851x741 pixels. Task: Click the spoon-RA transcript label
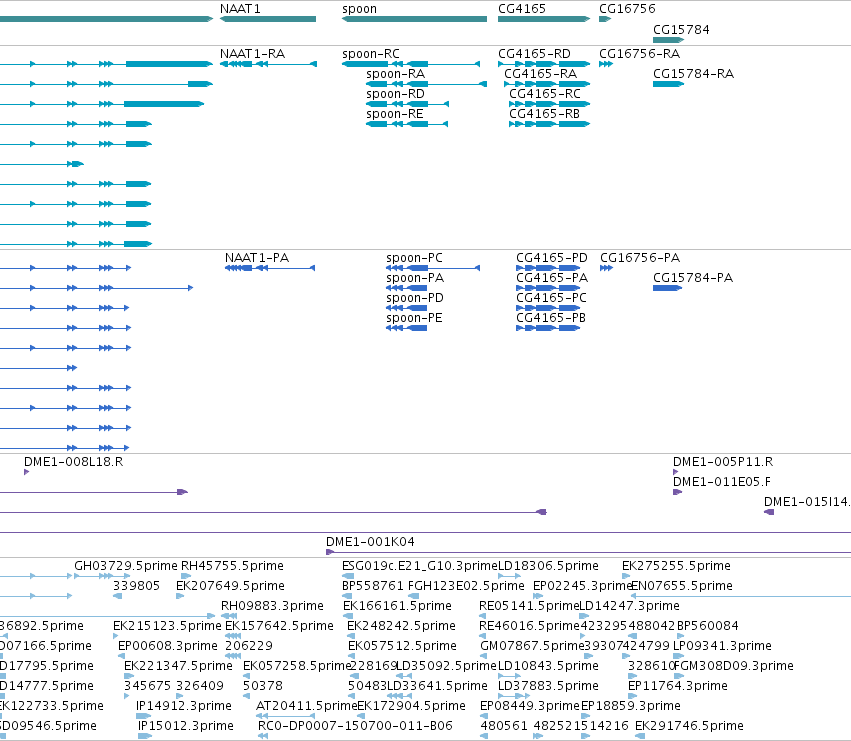(395, 74)
